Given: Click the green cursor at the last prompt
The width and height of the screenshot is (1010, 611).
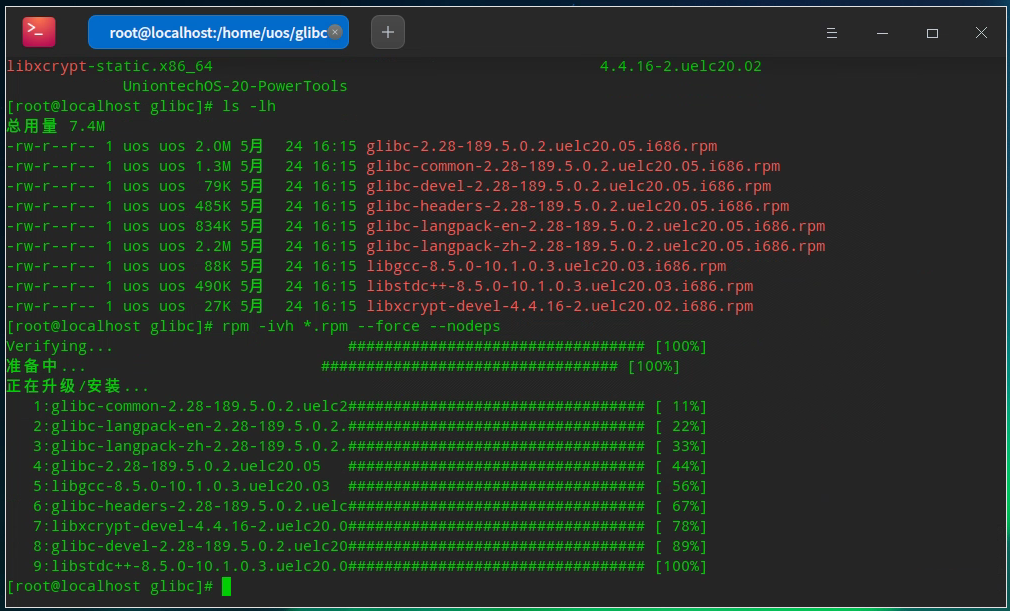Looking at the screenshot, I should point(227,586).
